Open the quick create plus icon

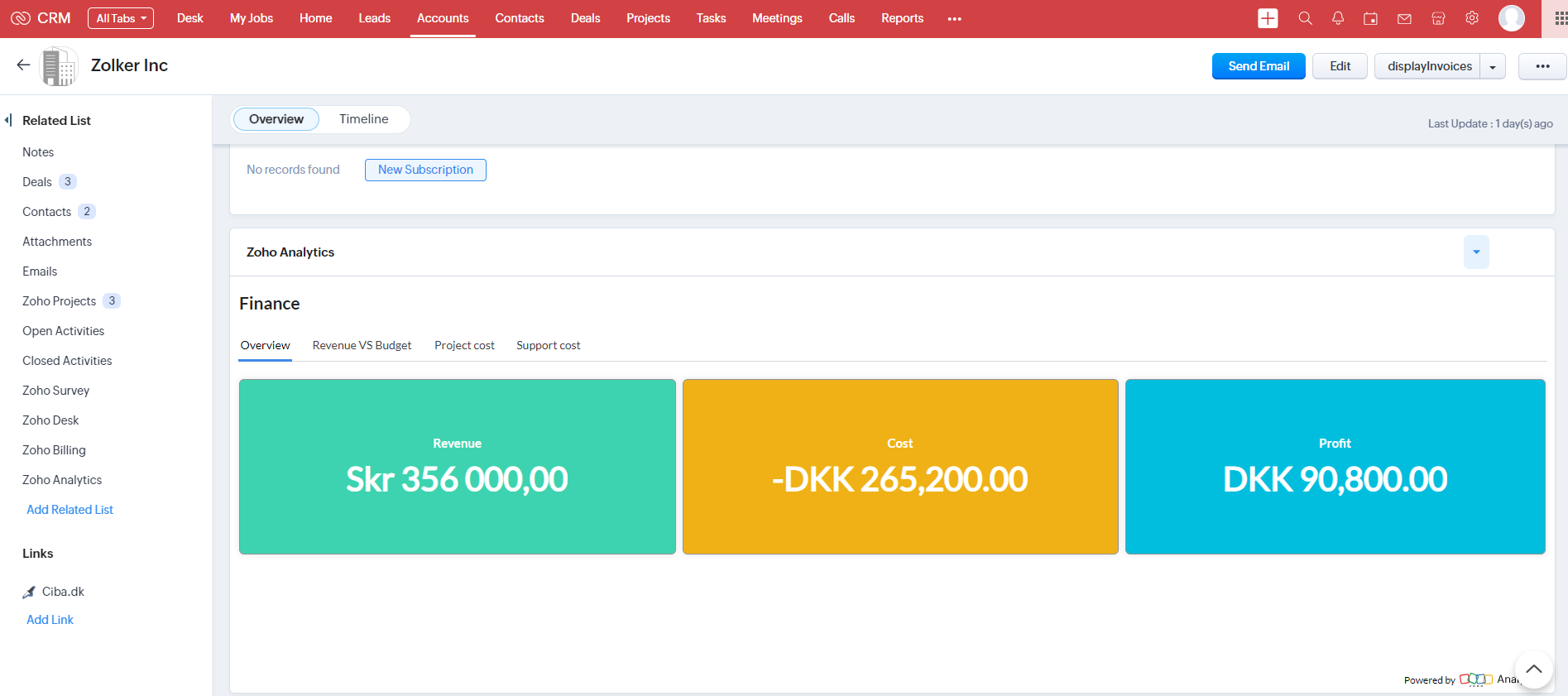point(1268,18)
